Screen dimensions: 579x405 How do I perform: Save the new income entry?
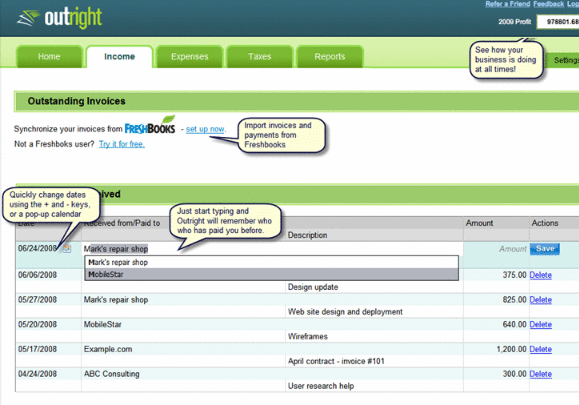(x=545, y=249)
